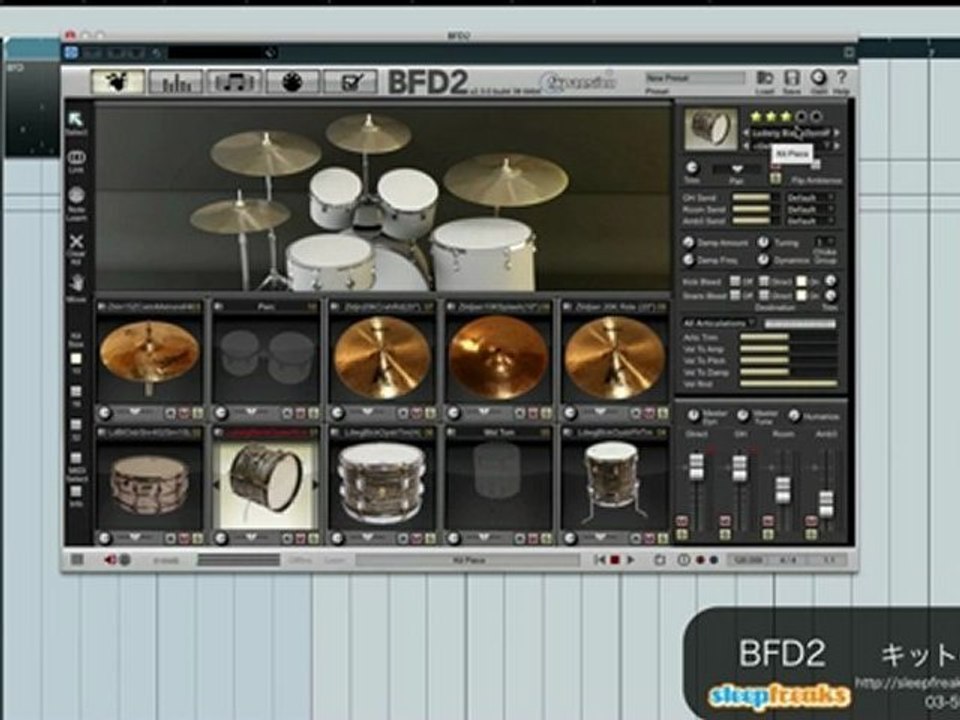Adjust the Room Send slider
The height and width of the screenshot is (720, 960).
pyautogui.click(x=756, y=209)
